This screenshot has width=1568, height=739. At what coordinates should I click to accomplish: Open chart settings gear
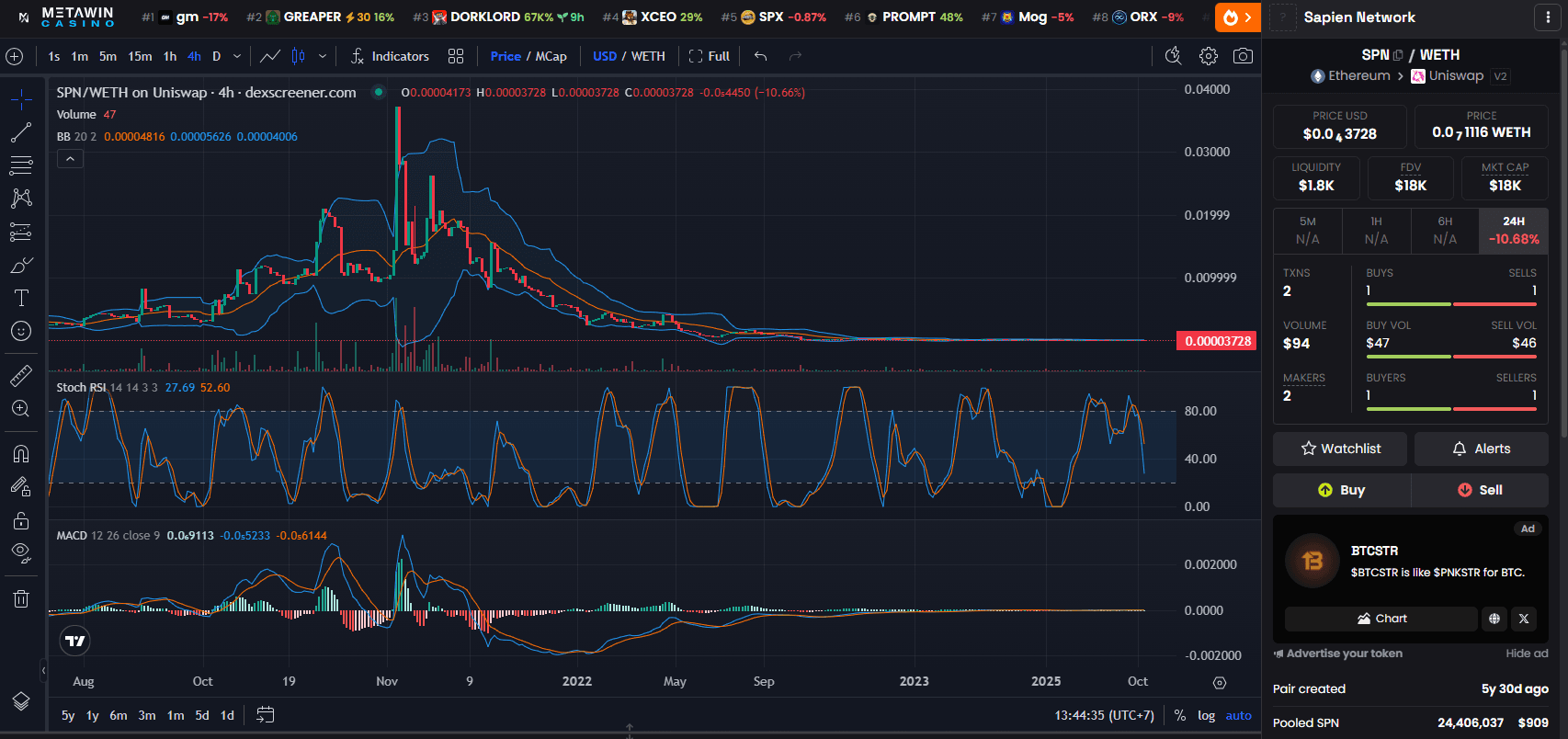(x=1209, y=56)
